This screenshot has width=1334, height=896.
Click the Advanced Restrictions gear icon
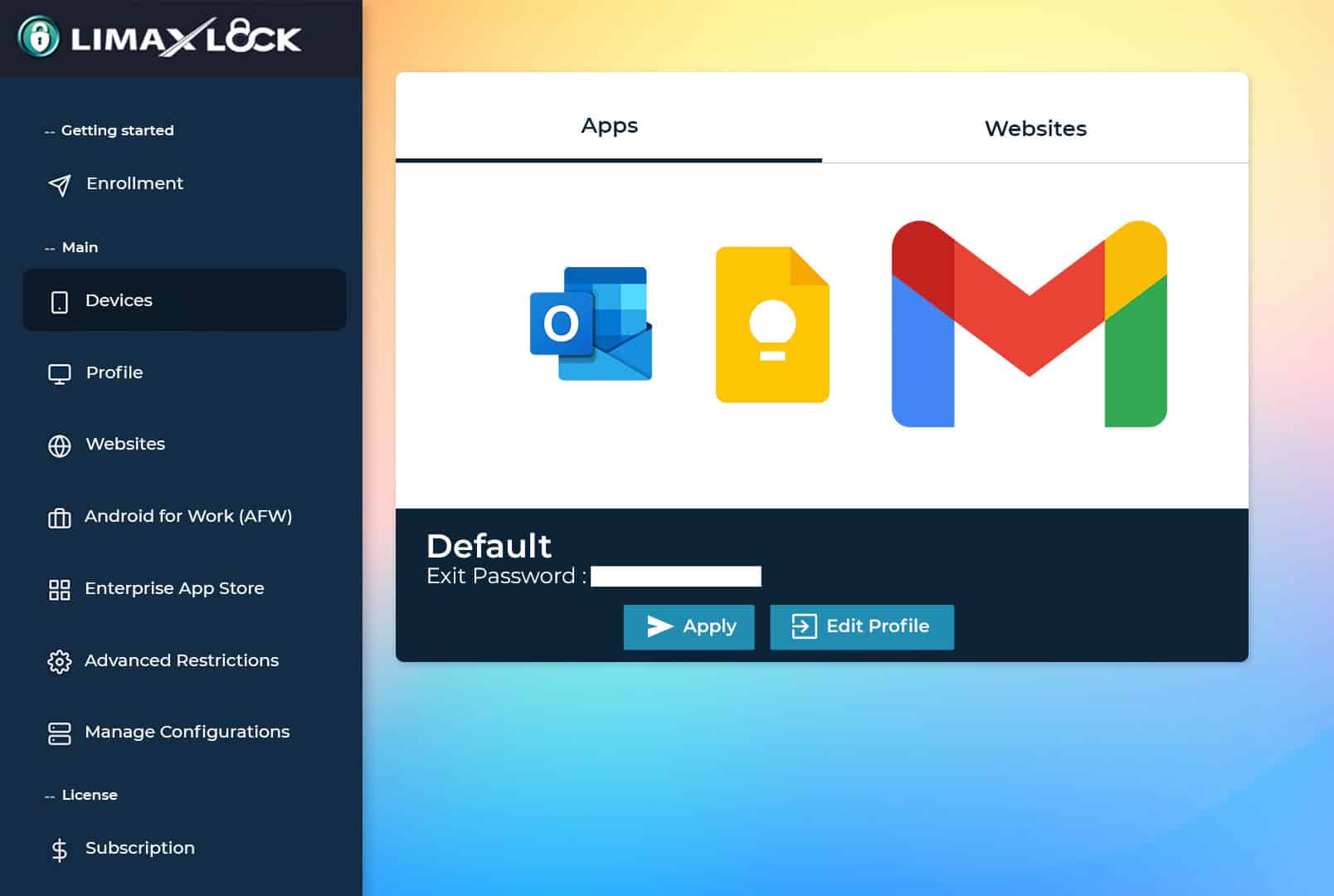[x=60, y=662]
